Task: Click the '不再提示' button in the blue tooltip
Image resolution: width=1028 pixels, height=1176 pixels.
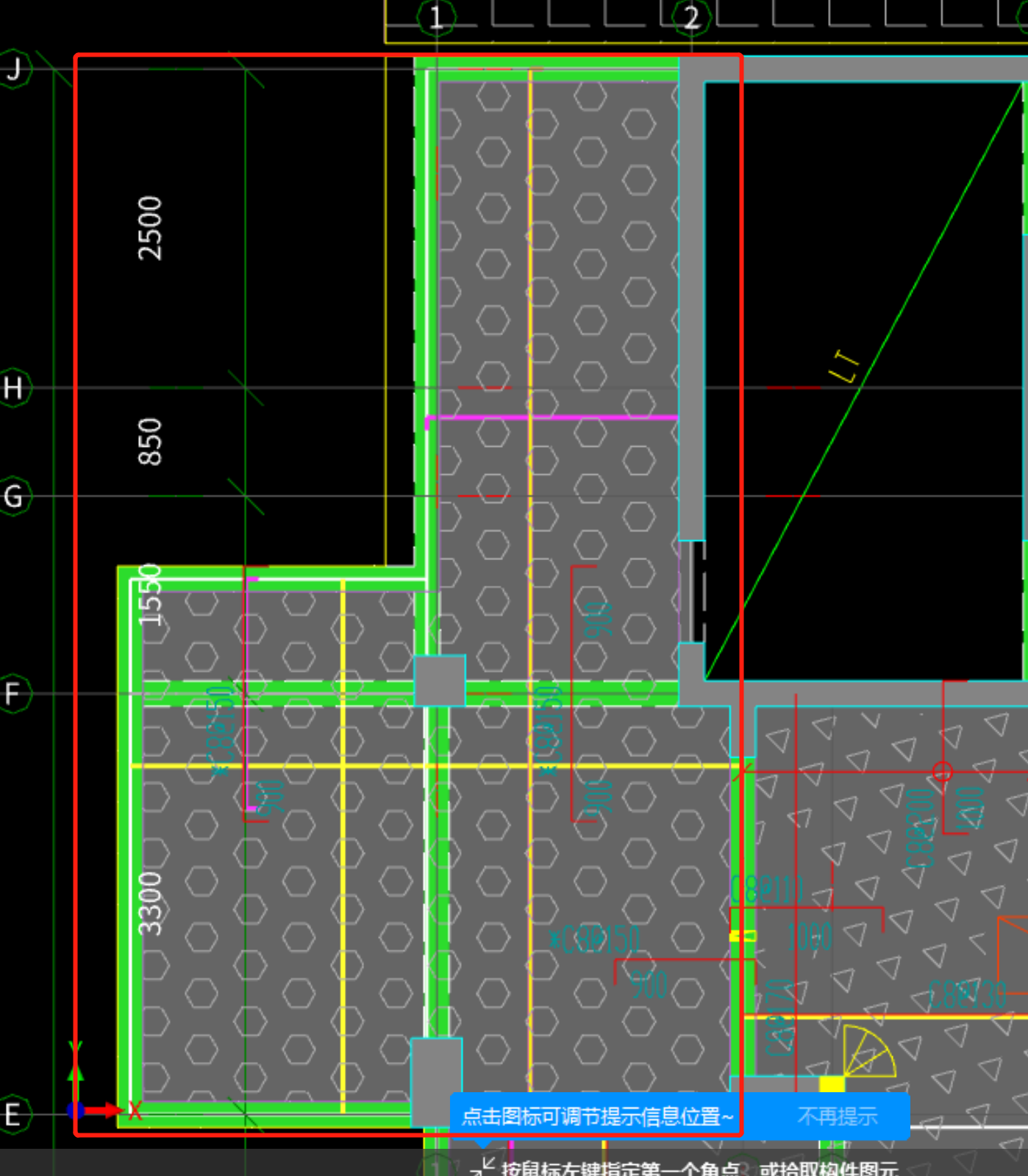Action: 837,1116
